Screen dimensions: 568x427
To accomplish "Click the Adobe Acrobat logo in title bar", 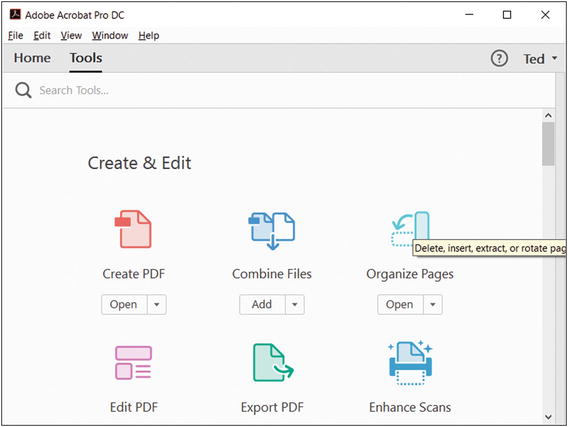I will pyautogui.click(x=15, y=14).
